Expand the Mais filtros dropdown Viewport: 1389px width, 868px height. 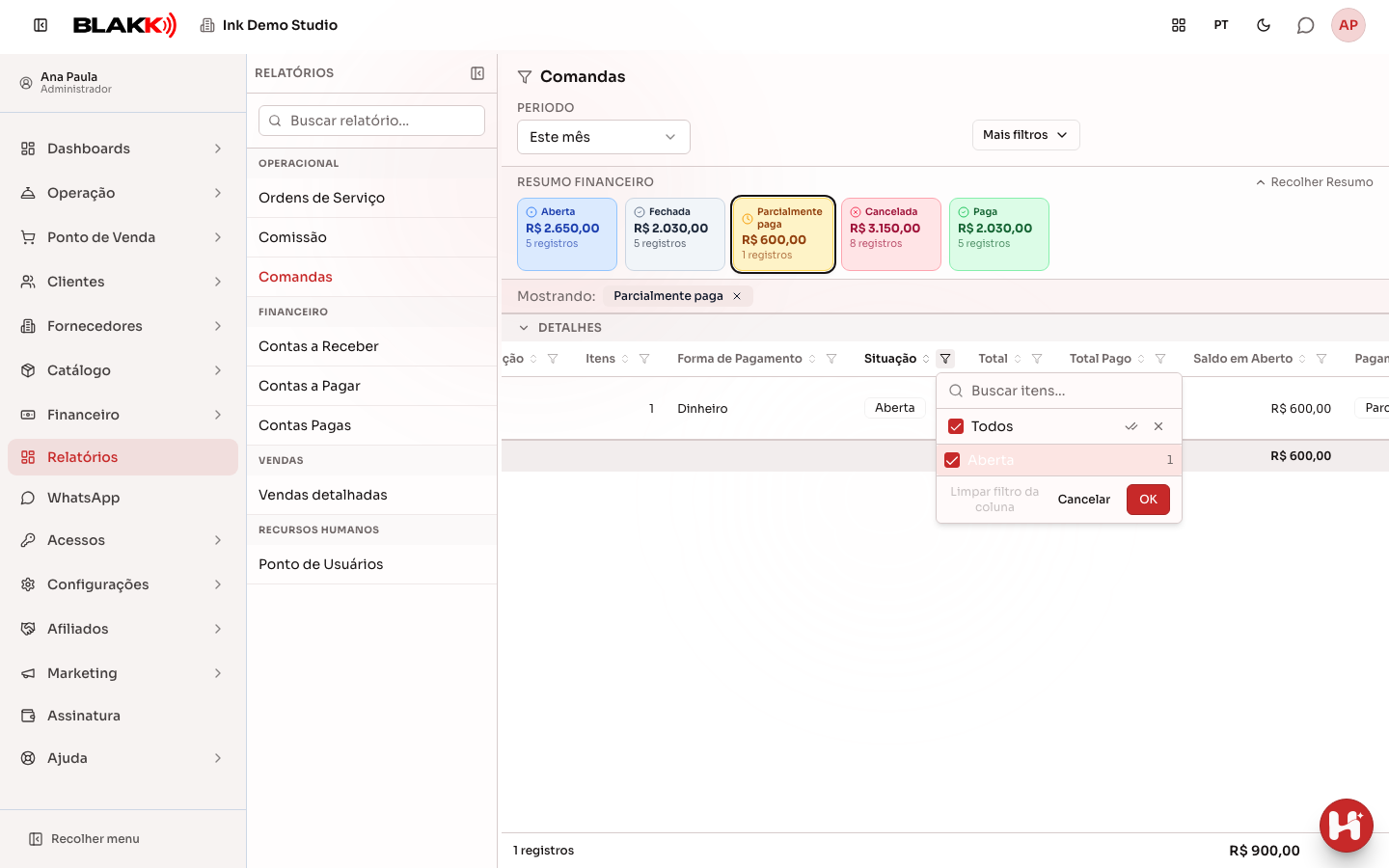[1025, 135]
